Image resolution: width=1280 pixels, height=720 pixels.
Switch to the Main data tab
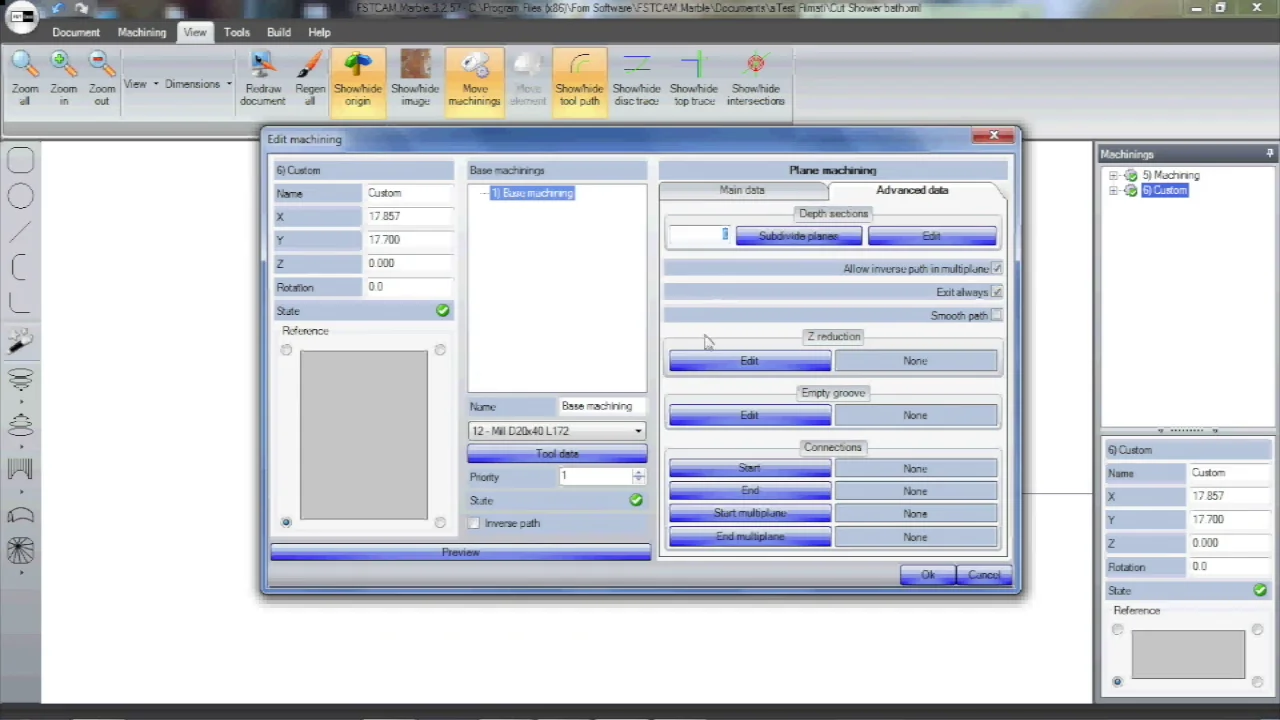coord(742,190)
